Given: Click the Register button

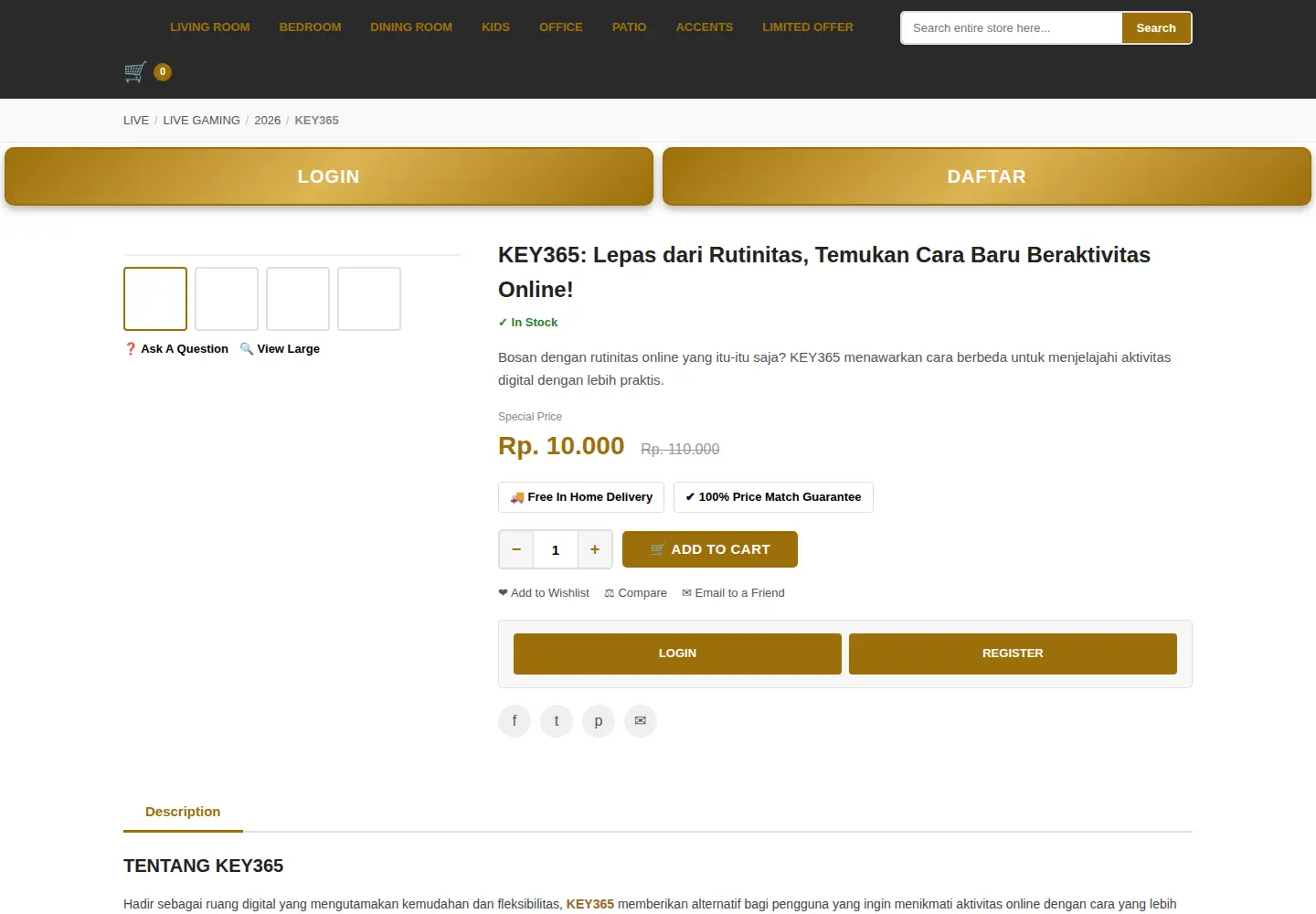Looking at the screenshot, I should click(x=1013, y=654).
